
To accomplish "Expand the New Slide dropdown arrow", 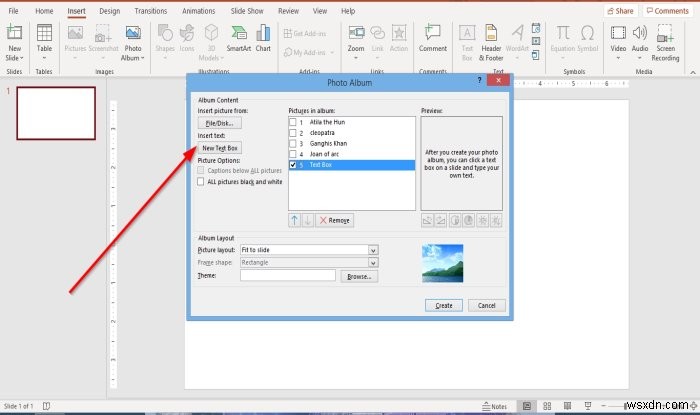I will pyautogui.click(x=21, y=58).
